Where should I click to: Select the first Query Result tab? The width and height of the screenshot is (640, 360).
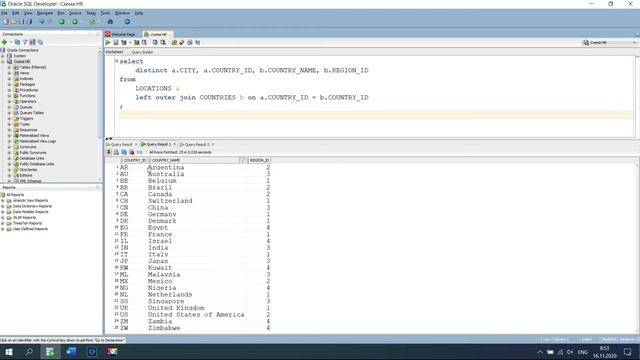(x=121, y=144)
